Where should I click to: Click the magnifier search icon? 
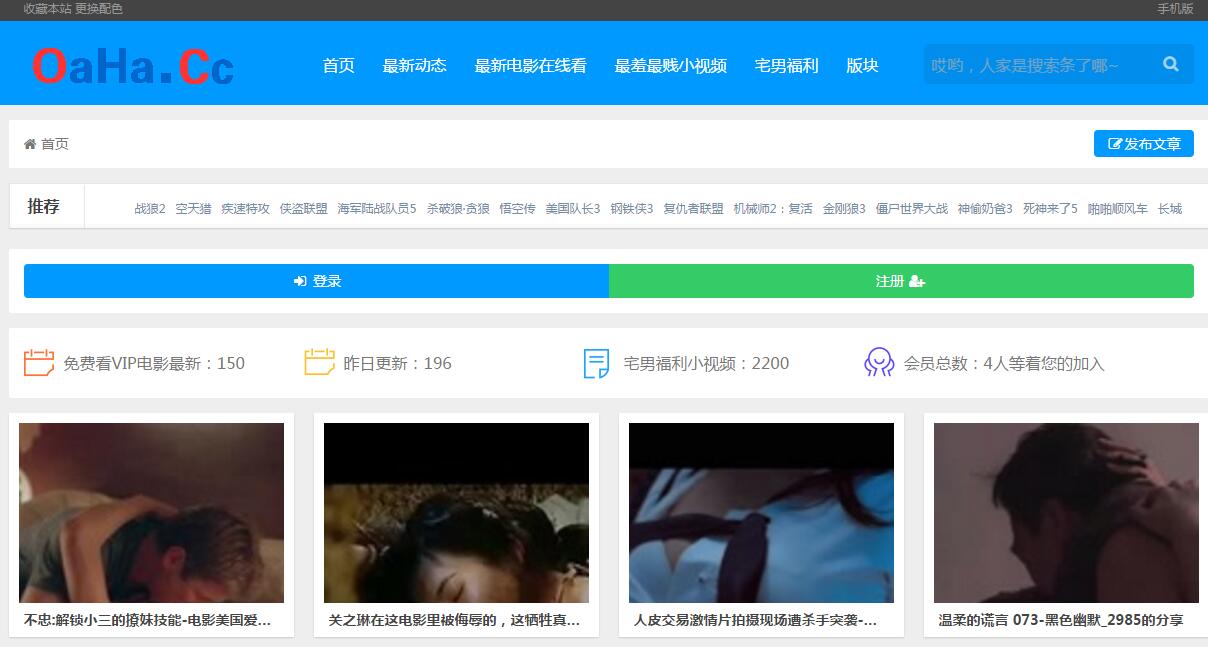[x=1171, y=64]
